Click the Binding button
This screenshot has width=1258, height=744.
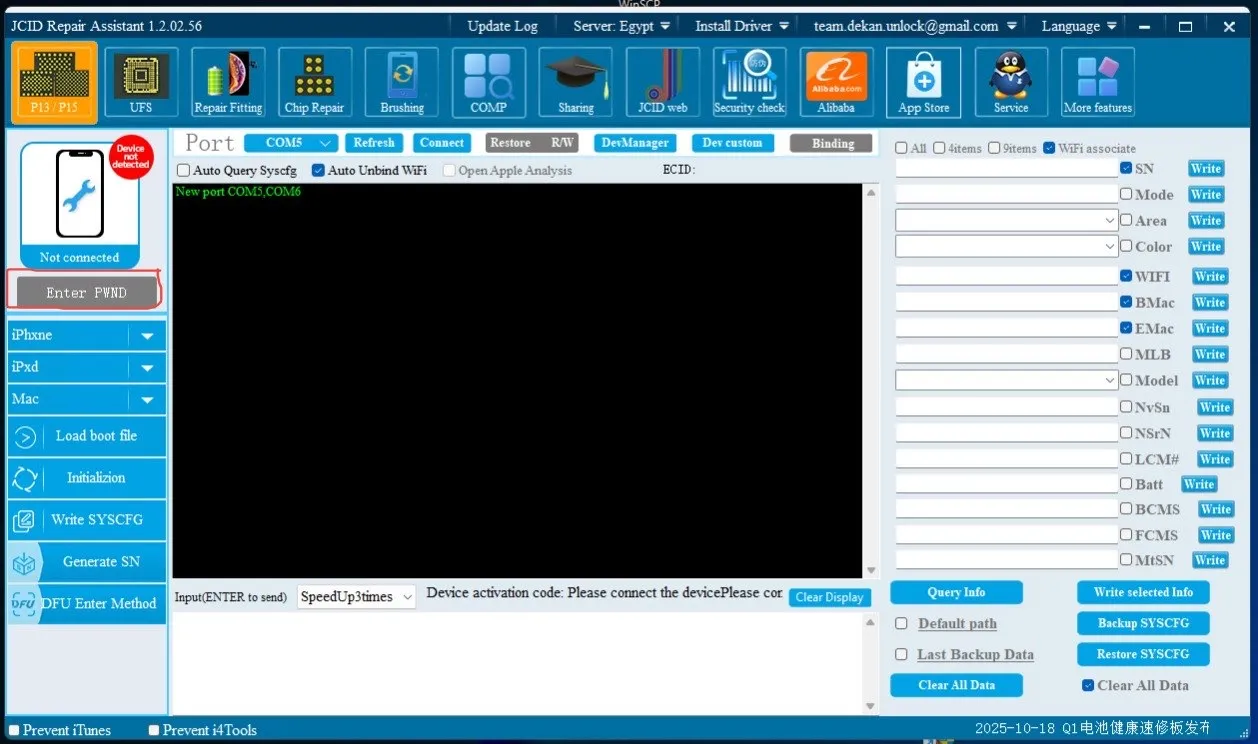[831, 143]
